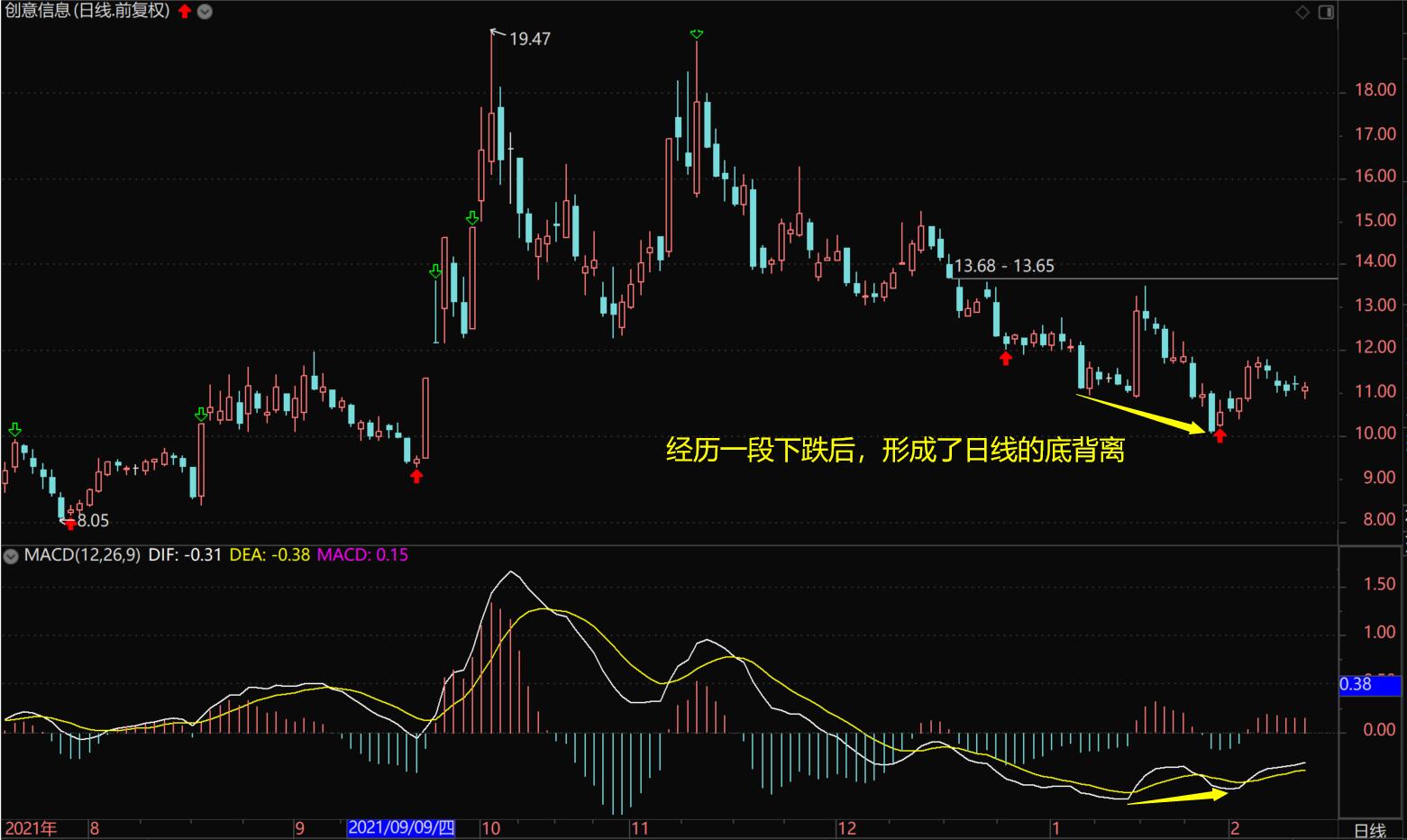Click the highlighted 2021/09/09/四 date marker
The image size is (1407, 840).
(x=401, y=828)
